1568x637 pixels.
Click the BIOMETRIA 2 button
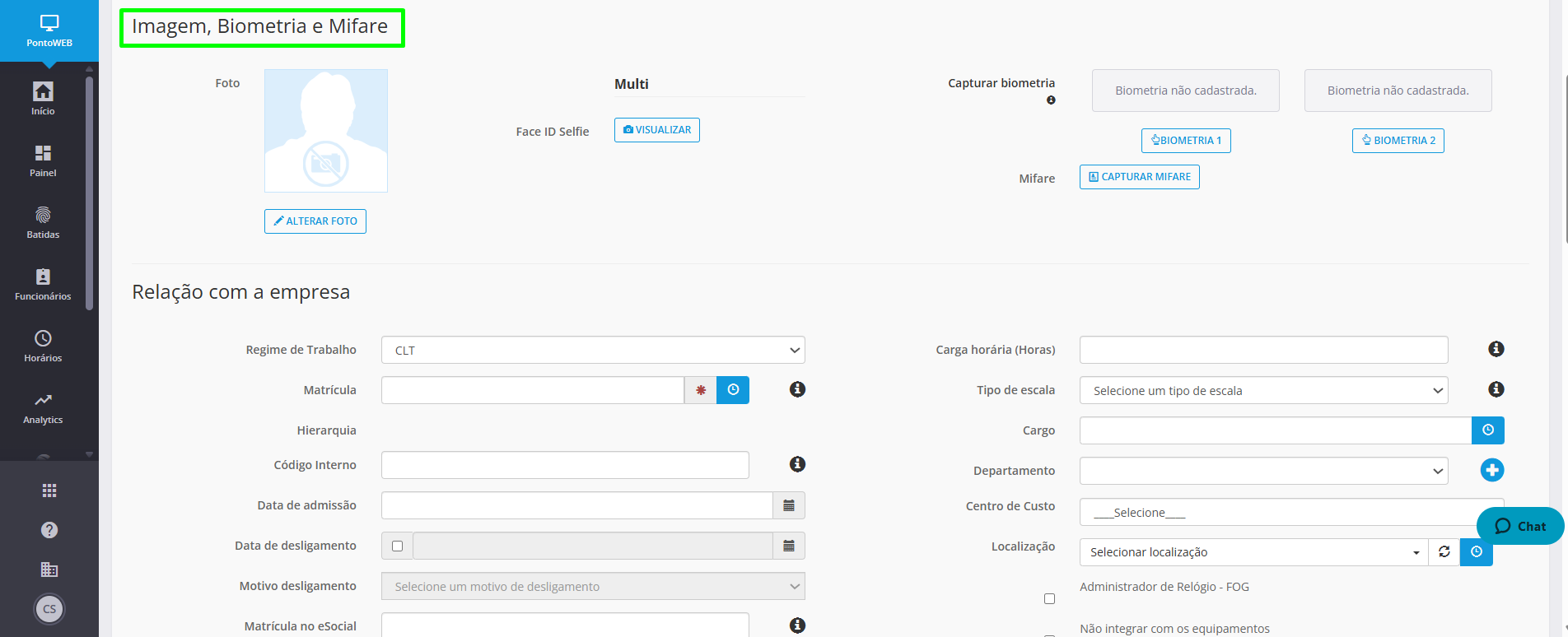pos(1398,141)
